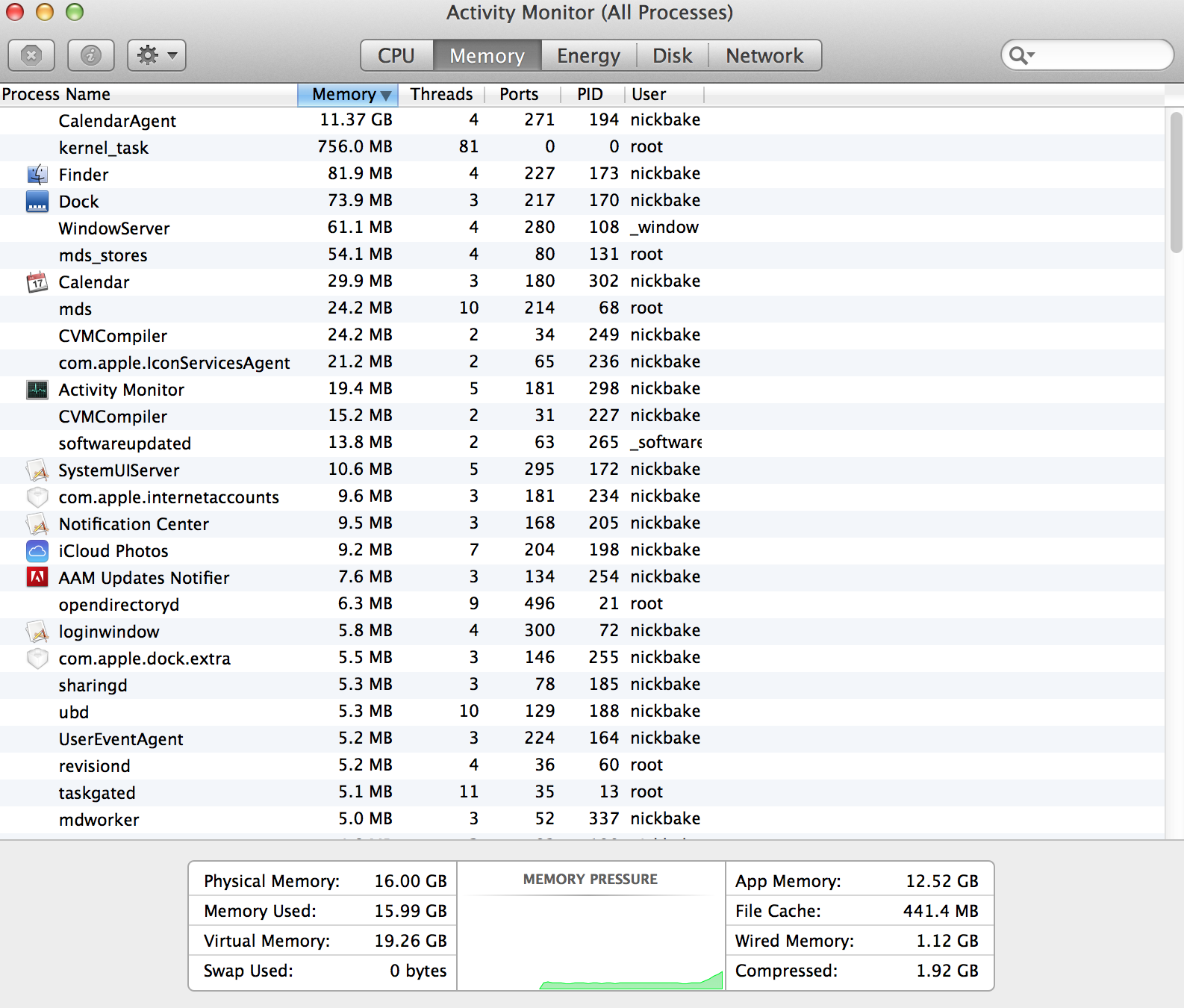Click the iCloud Photos cloud icon

point(37,551)
